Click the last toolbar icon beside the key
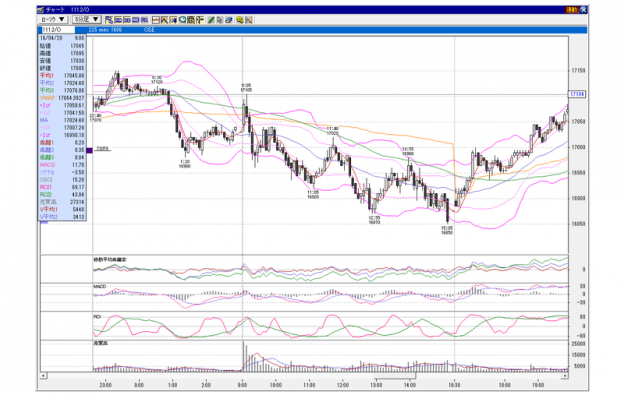Screen dimensions: 624x395 pos(249,20)
